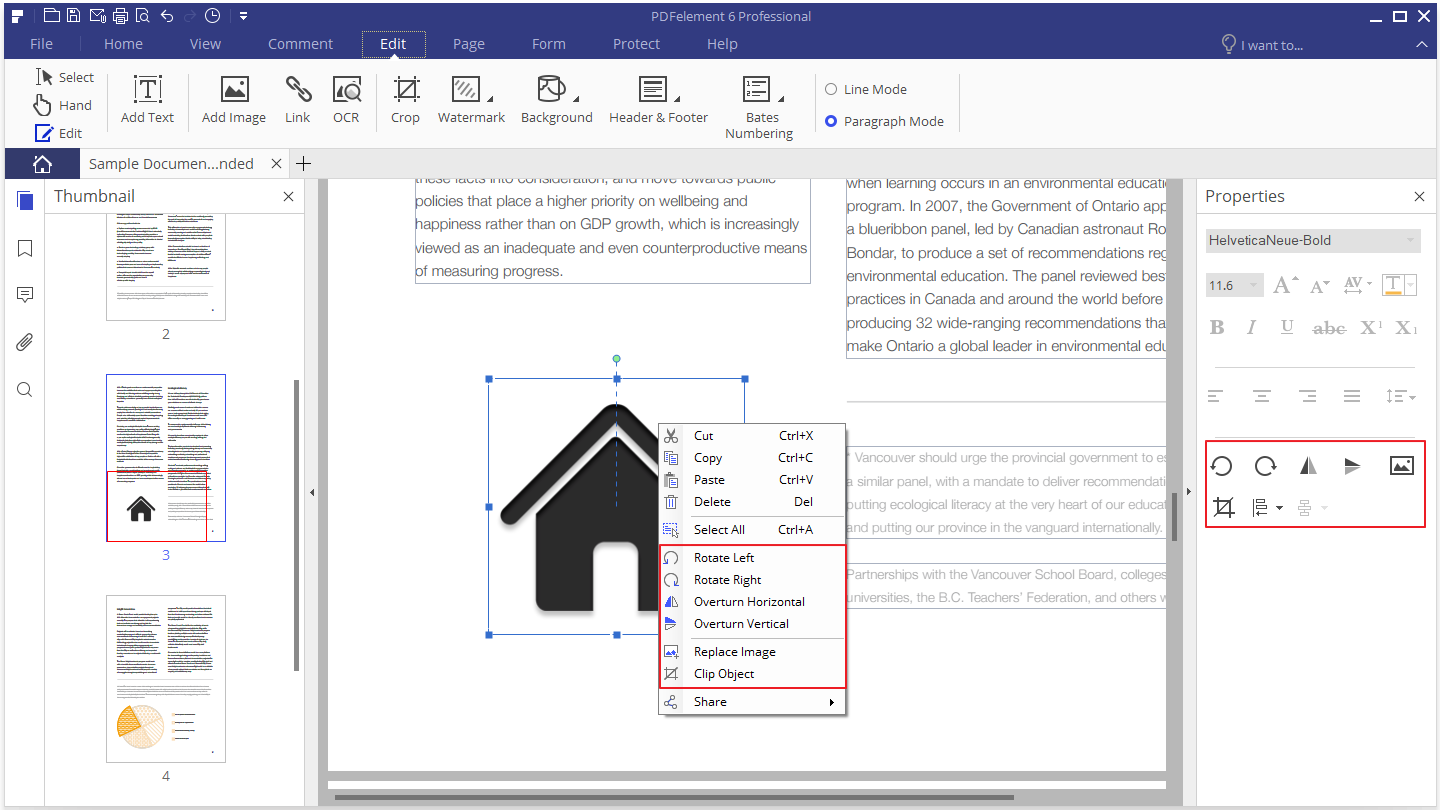This screenshot has height=810, width=1440.
Task: Choose Overturn Horizontal in context menu
Action: [752, 601]
